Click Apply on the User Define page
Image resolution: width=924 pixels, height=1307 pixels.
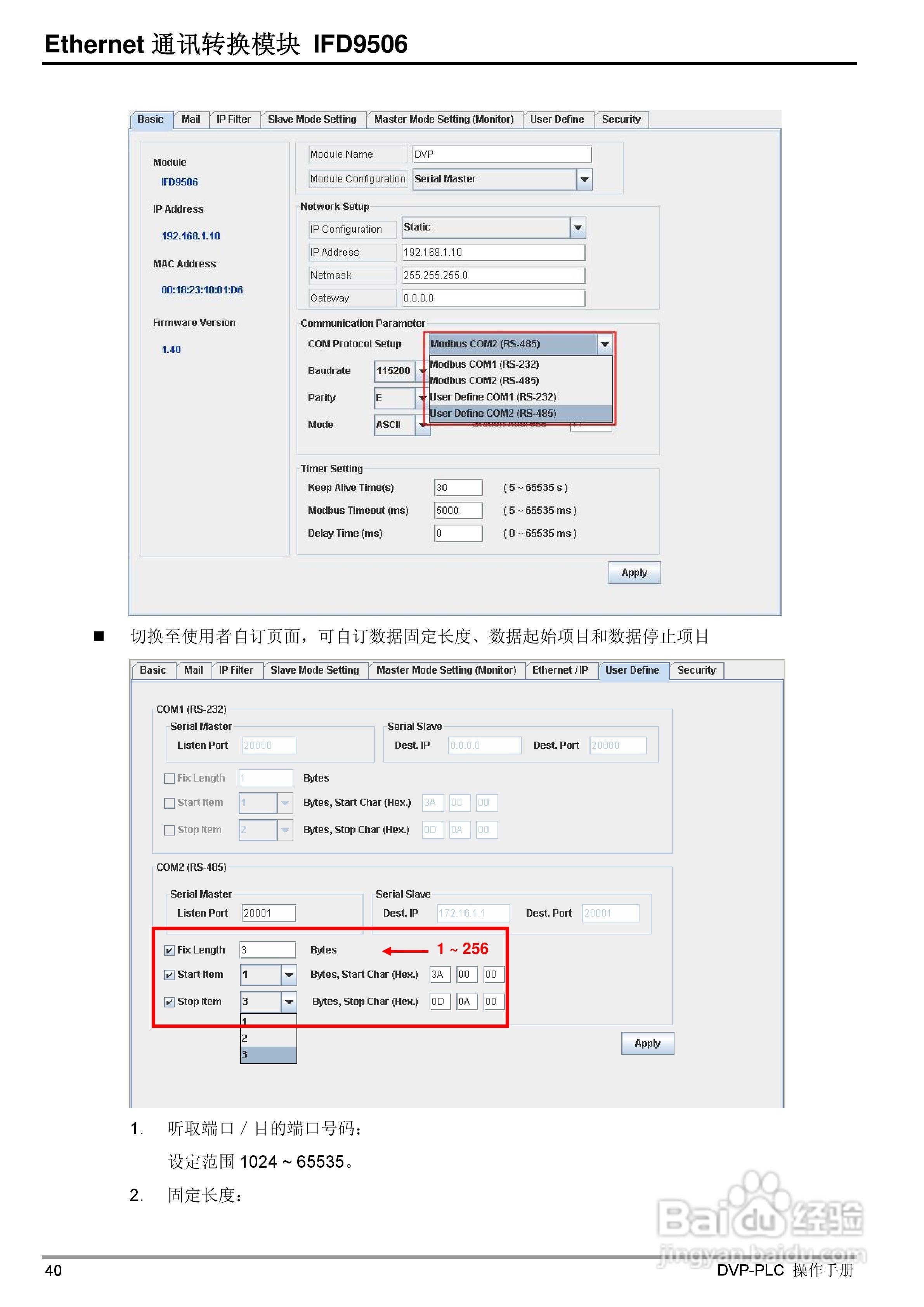pos(647,1043)
